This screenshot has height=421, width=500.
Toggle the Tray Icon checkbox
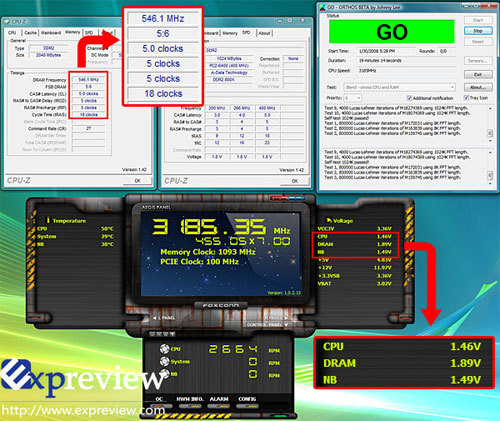466,98
